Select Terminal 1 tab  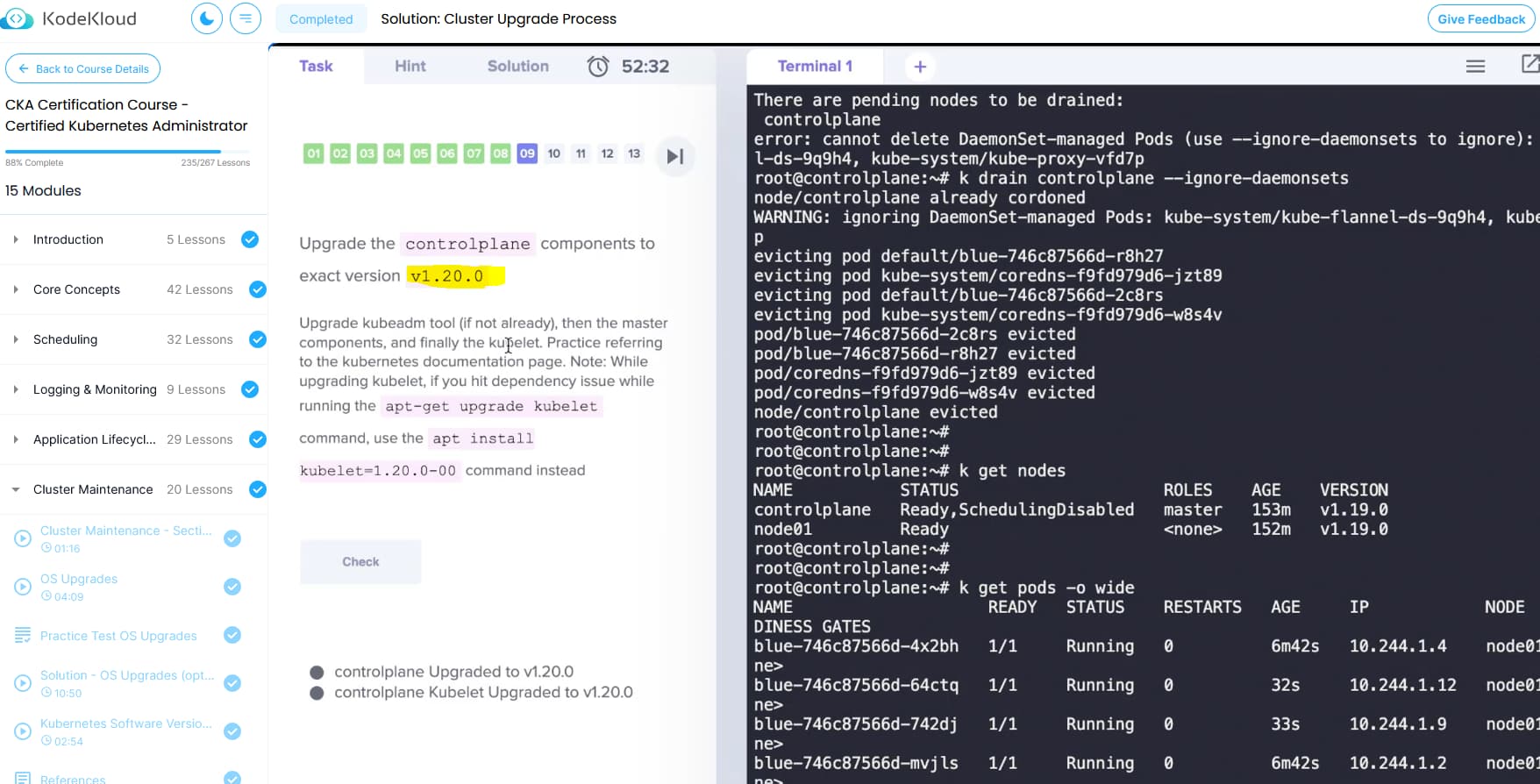(815, 66)
